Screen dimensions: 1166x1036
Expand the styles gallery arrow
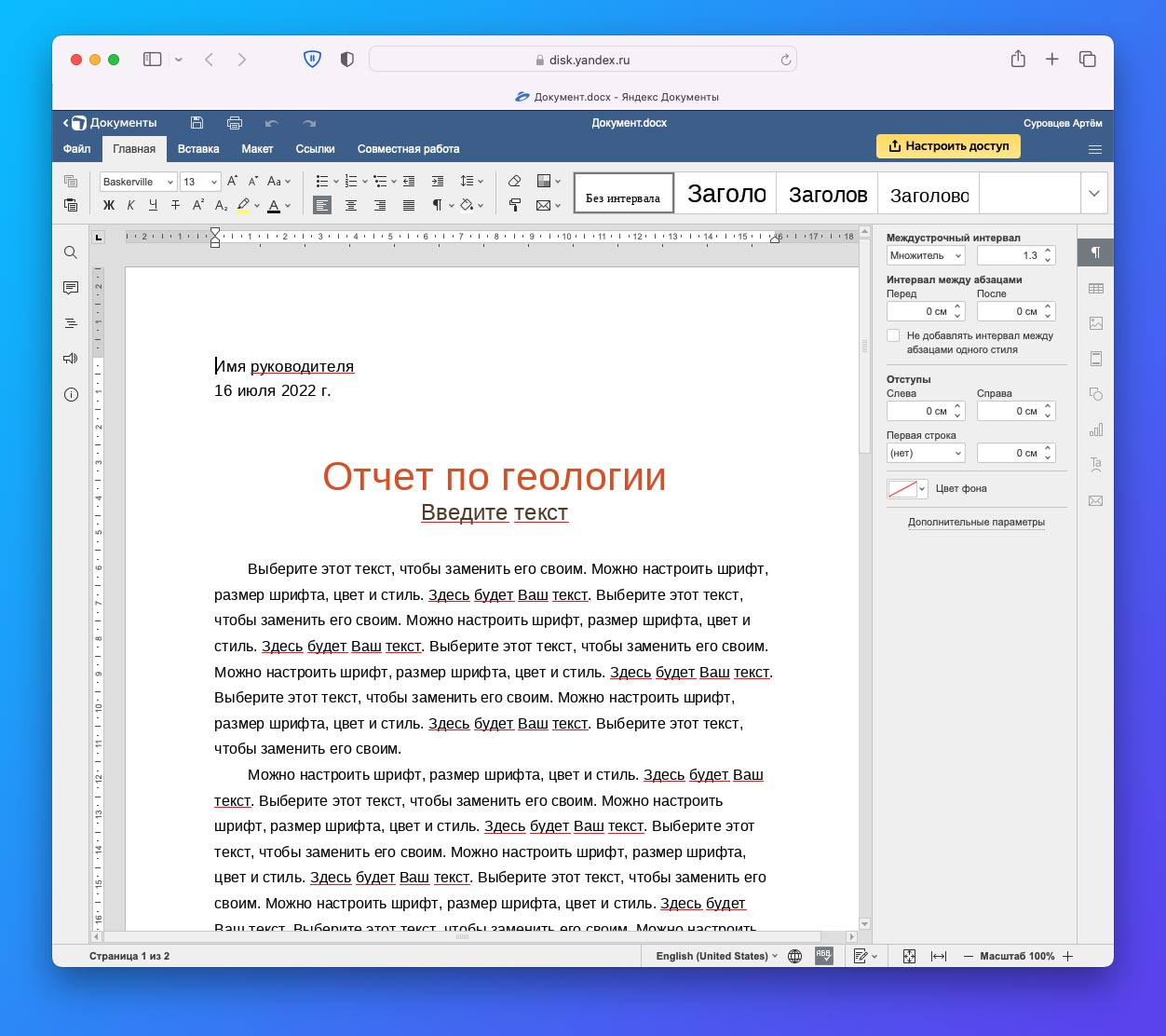click(1094, 194)
